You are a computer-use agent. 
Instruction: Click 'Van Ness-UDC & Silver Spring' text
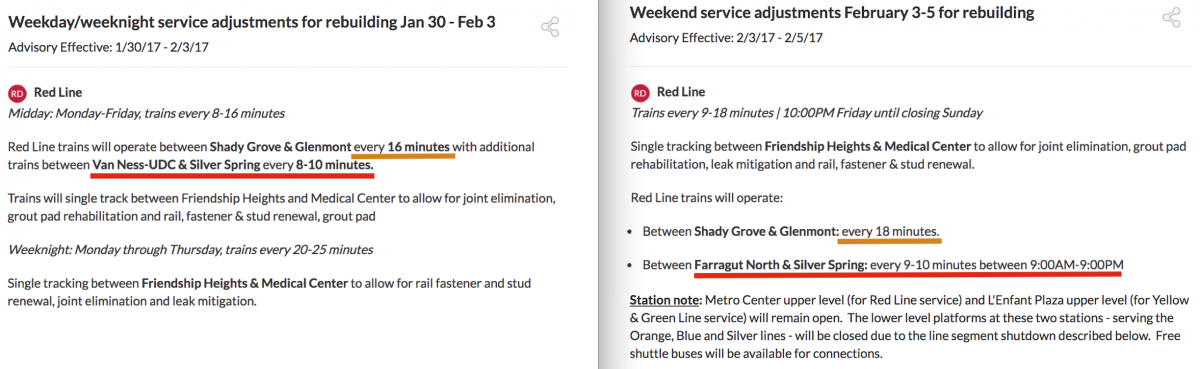click(x=175, y=163)
